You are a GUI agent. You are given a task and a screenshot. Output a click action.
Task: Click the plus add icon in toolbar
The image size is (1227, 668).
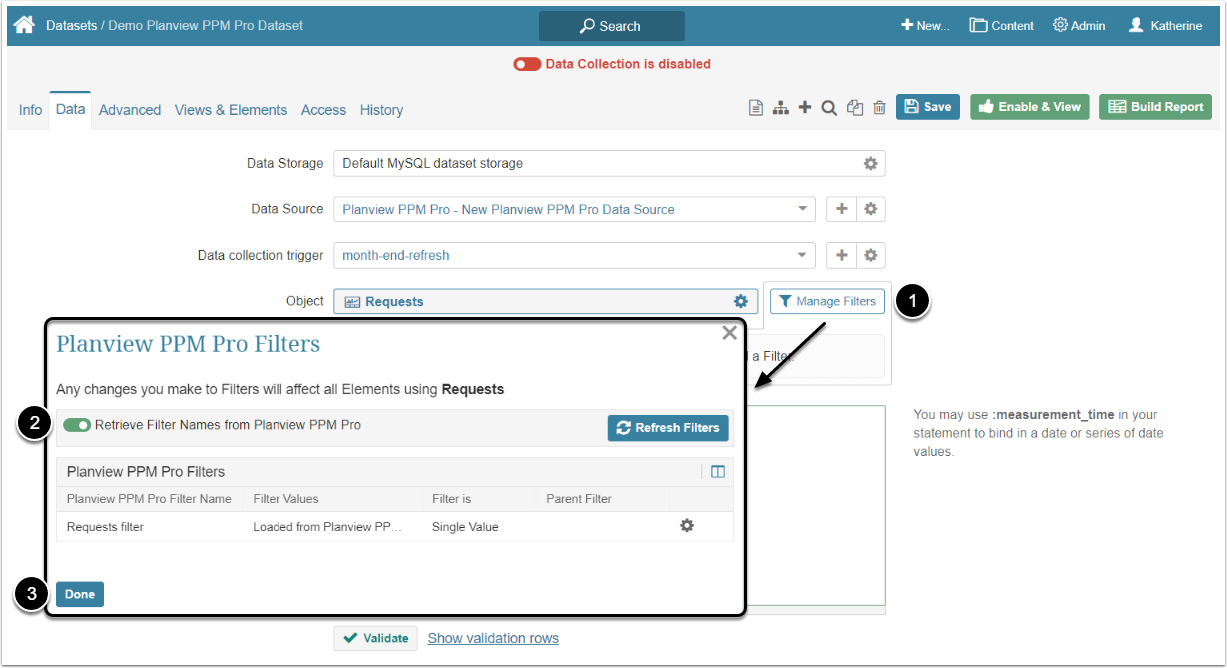pos(805,107)
